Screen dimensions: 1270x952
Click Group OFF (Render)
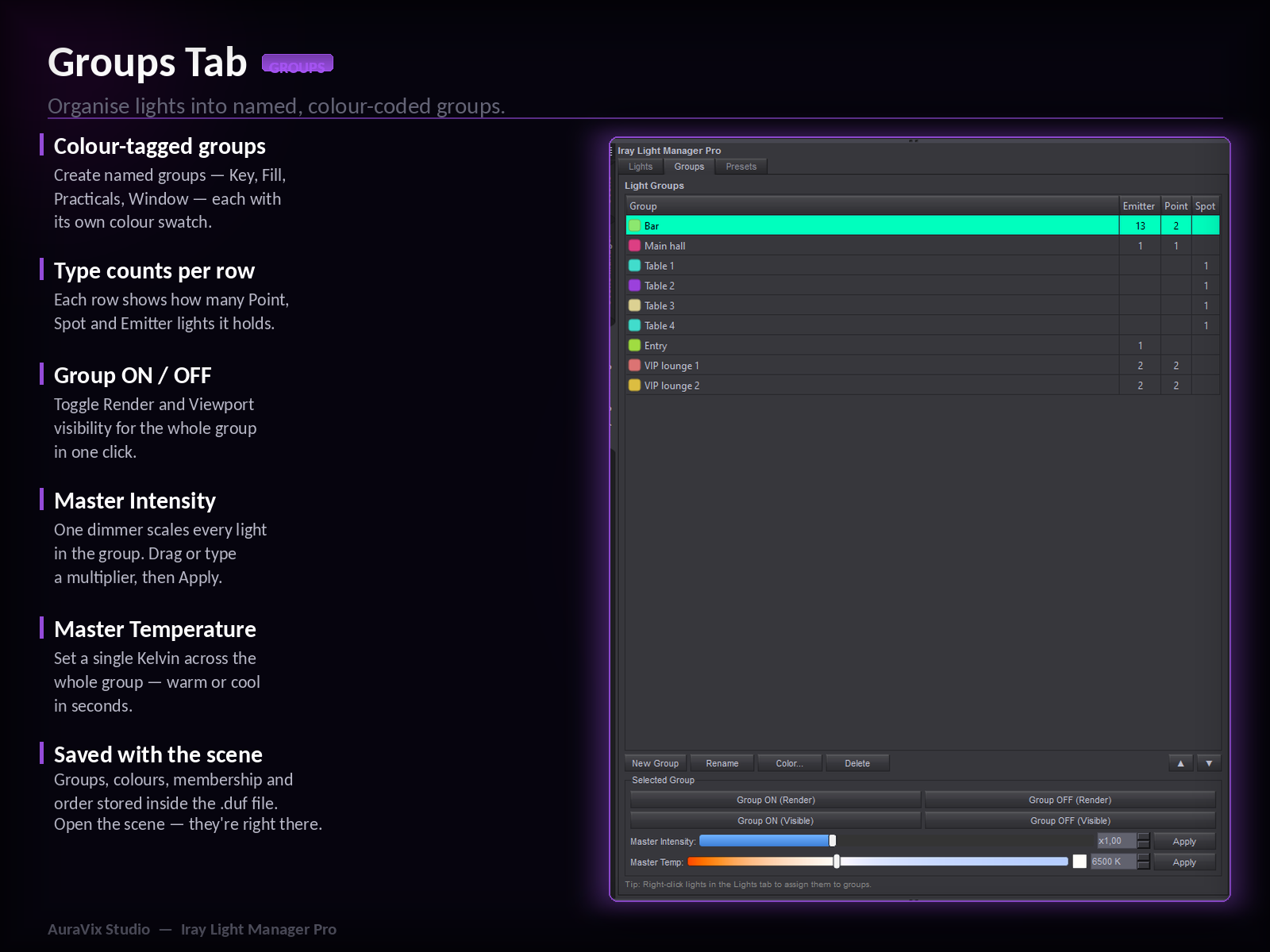coord(1070,800)
